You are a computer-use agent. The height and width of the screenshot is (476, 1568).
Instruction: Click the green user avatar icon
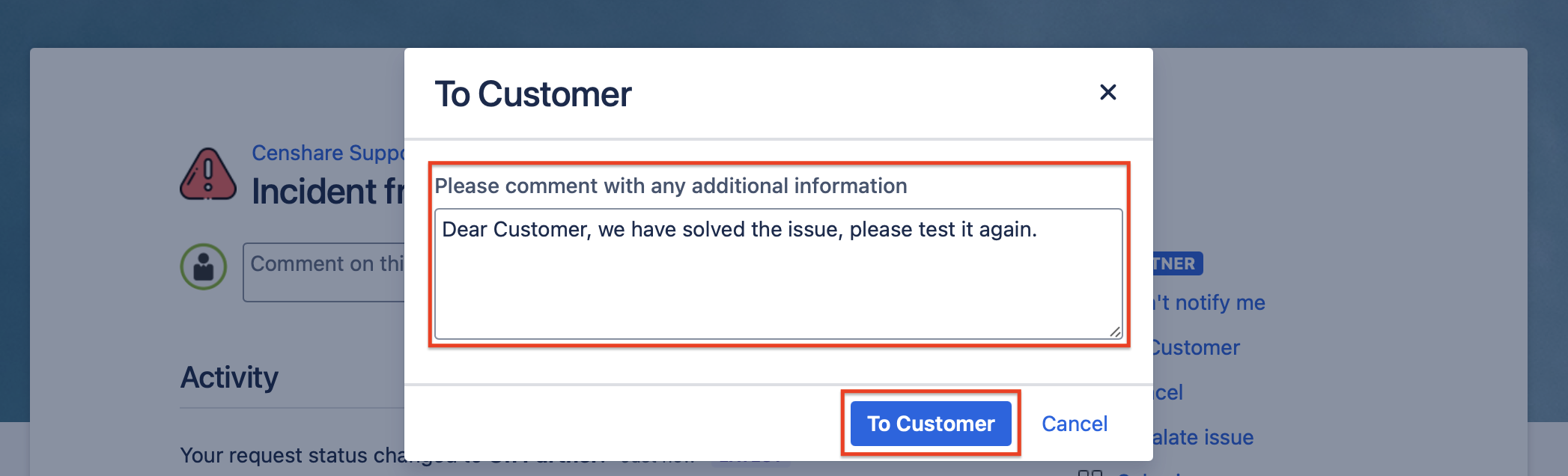pyautogui.click(x=203, y=266)
